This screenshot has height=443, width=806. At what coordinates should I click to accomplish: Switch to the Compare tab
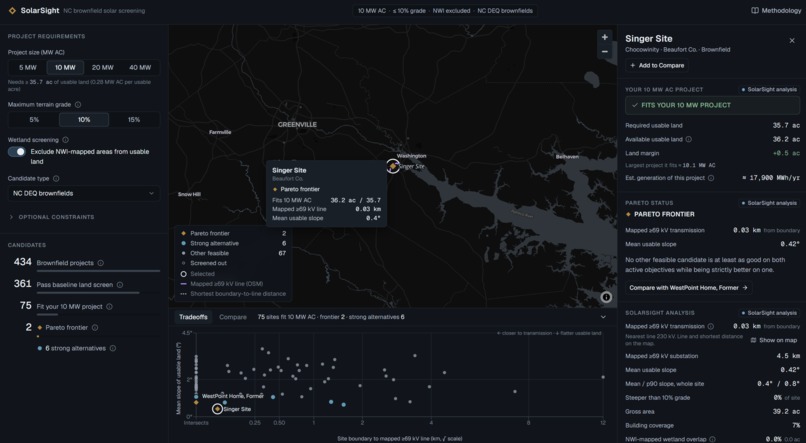(233, 317)
